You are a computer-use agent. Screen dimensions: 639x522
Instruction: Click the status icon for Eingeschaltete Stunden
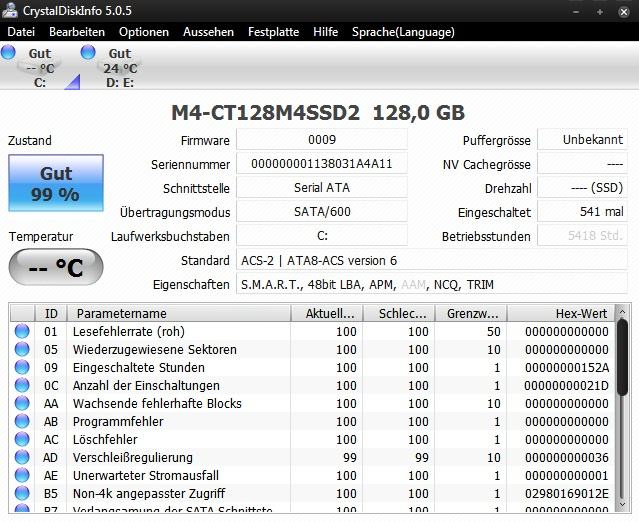tap(22, 367)
